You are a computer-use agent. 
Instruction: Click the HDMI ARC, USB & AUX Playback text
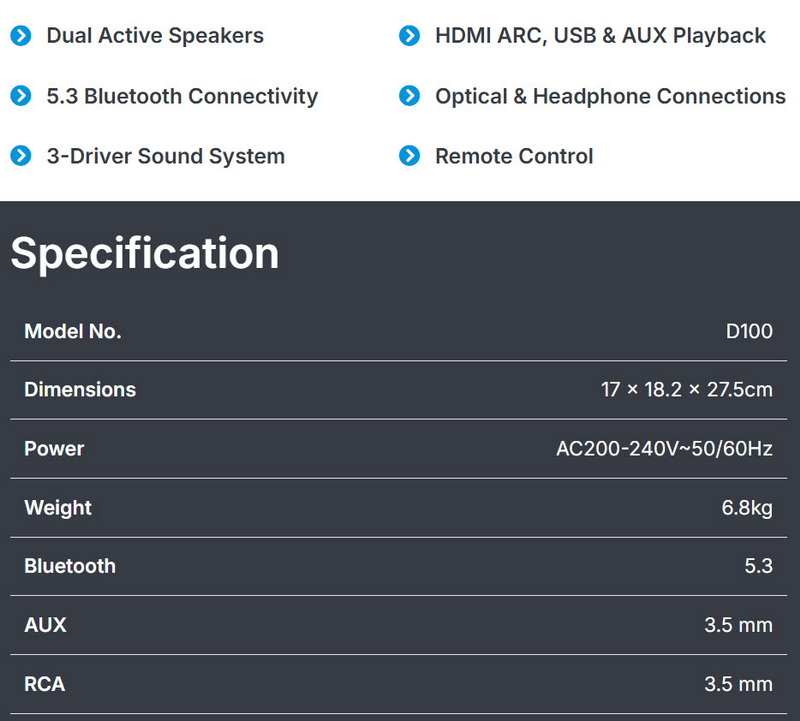pyautogui.click(x=600, y=36)
